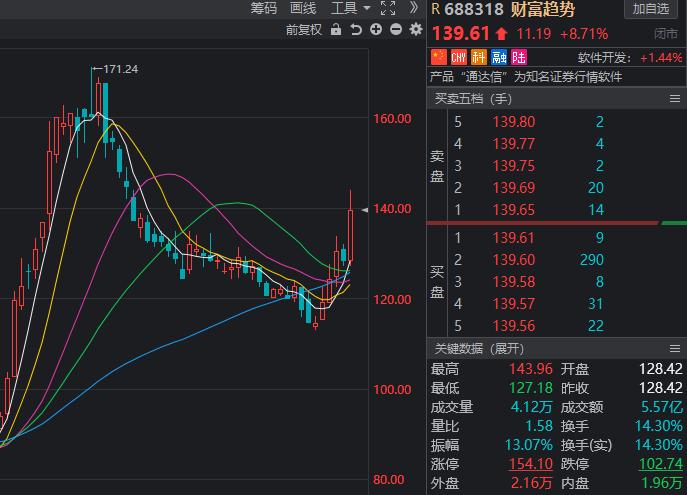This screenshot has height=495, width=687.
Task: Open the 画线 drawing tool
Action: coord(303,8)
